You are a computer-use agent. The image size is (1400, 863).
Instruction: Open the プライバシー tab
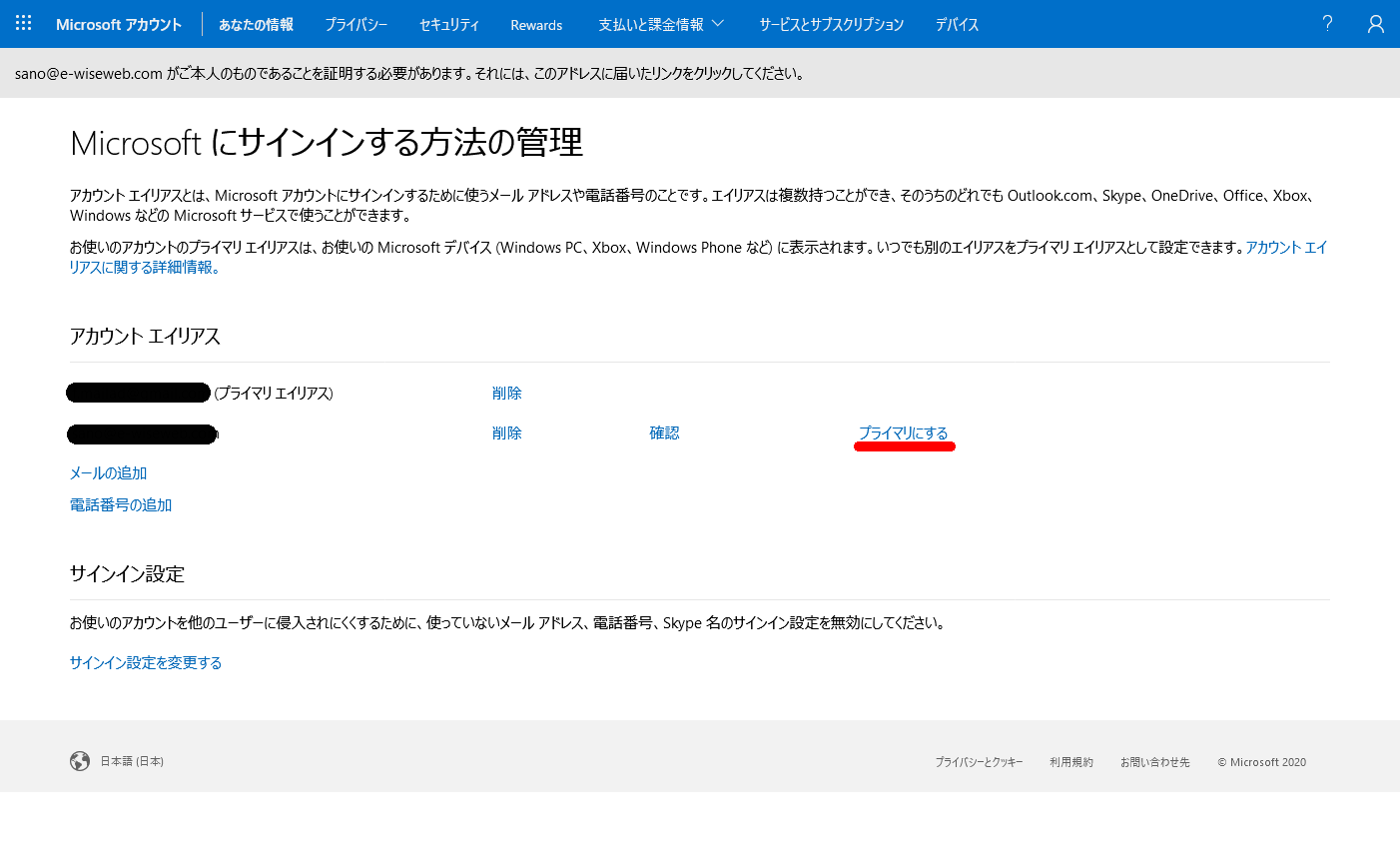pos(355,24)
